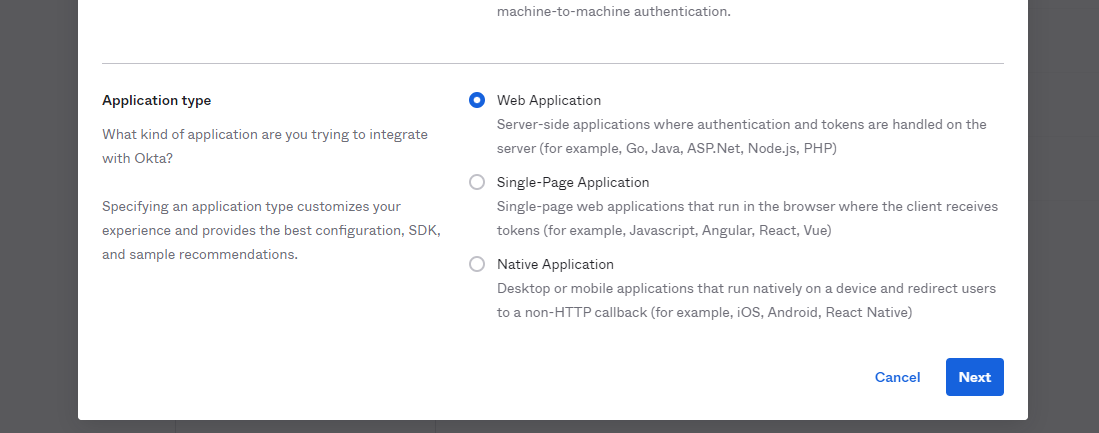Click the "Single-page web applications that run" description line

747,207
